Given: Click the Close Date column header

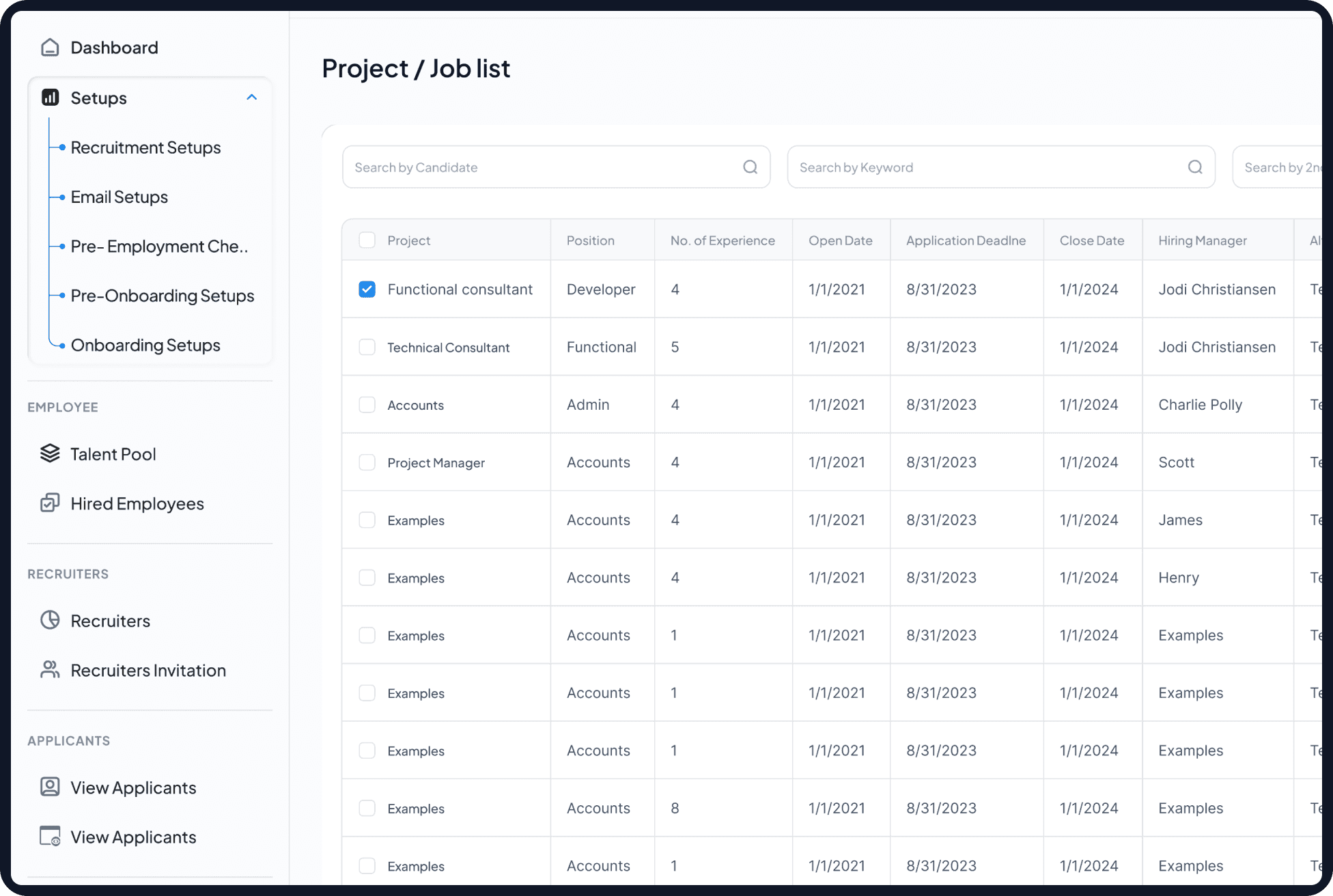Looking at the screenshot, I should pyautogui.click(x=1092, y=240).
